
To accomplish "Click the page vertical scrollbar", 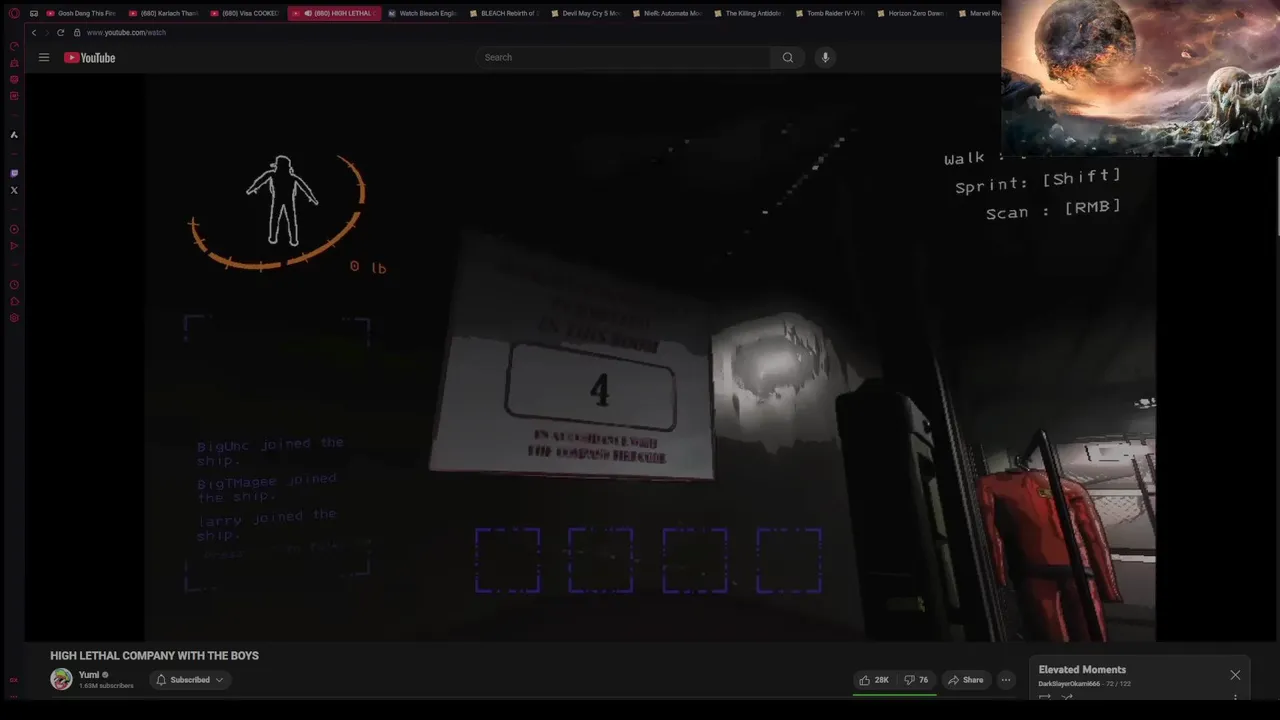I will (1276, 197).
